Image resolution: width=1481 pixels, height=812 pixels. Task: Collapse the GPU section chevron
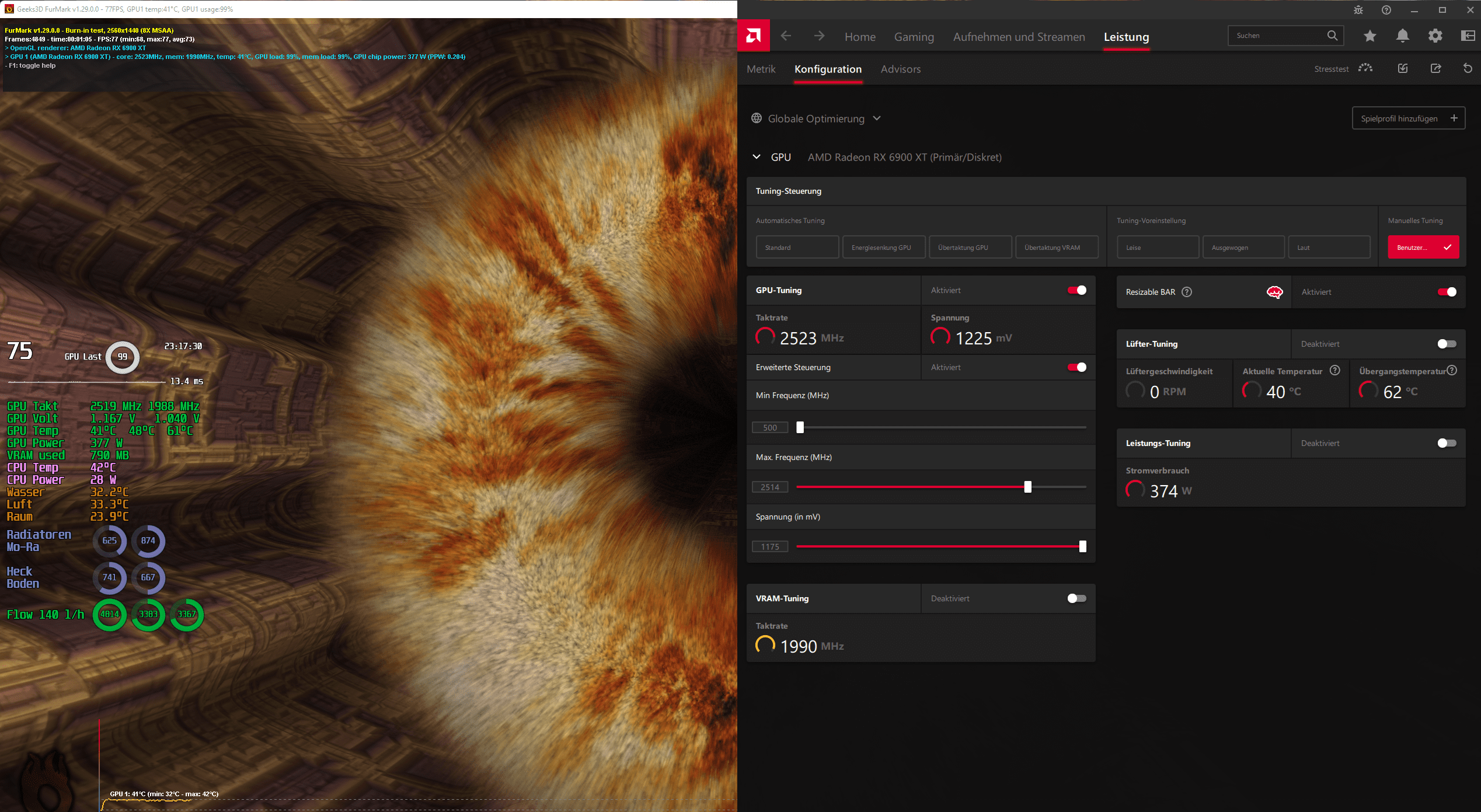pos(757,157)
